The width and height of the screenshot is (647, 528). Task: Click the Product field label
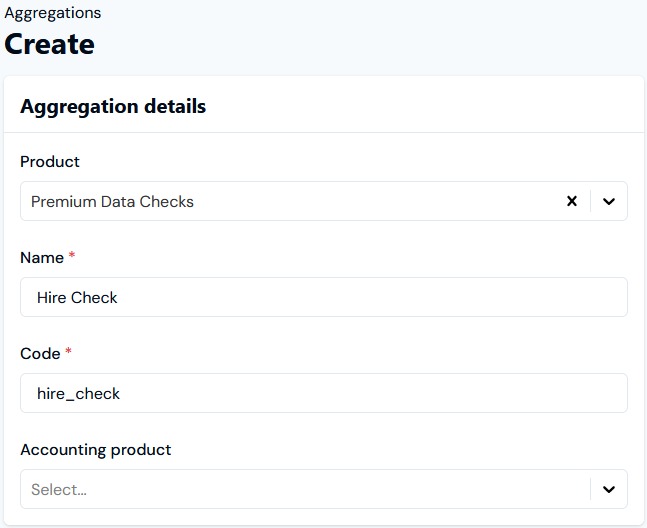[x=50, y=162]
